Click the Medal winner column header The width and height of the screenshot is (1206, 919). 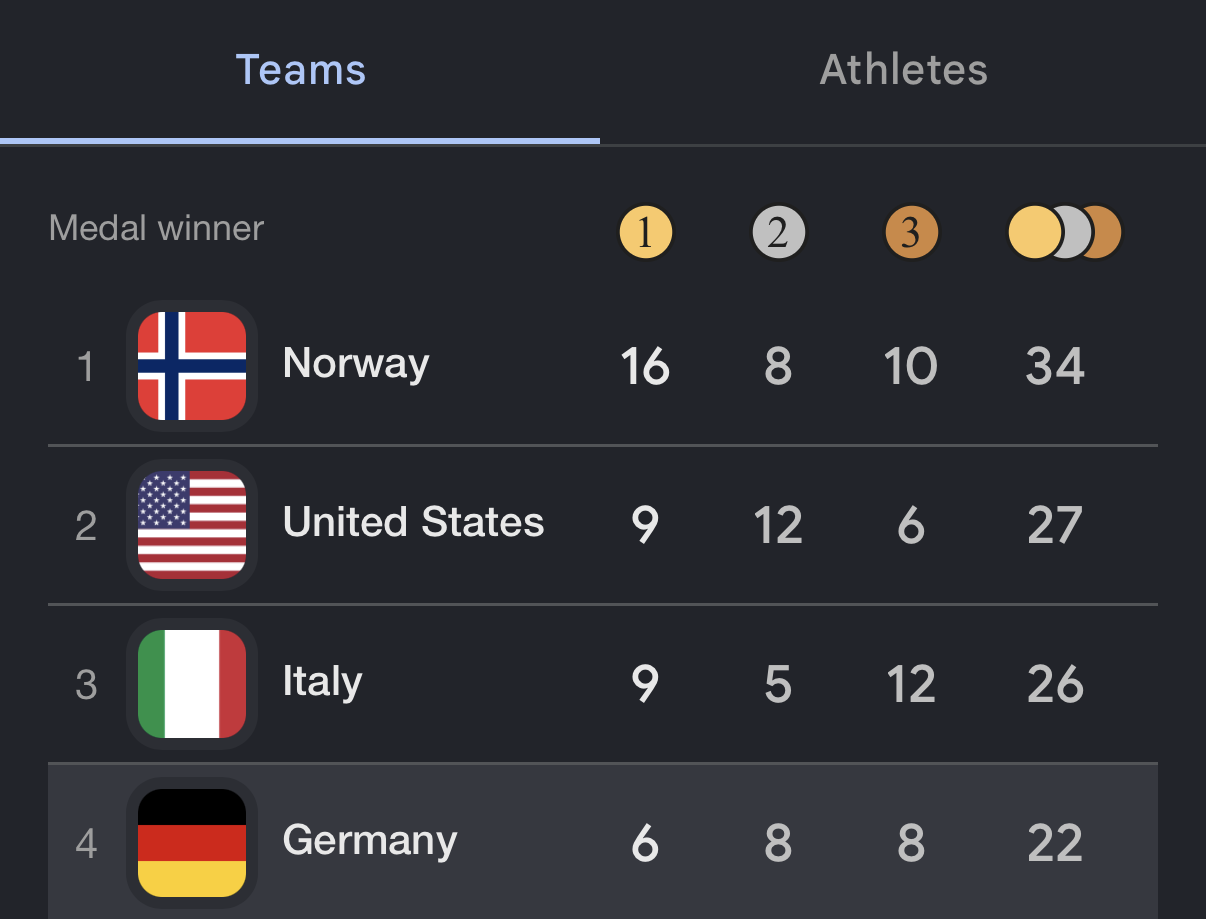tap(156, 229)
